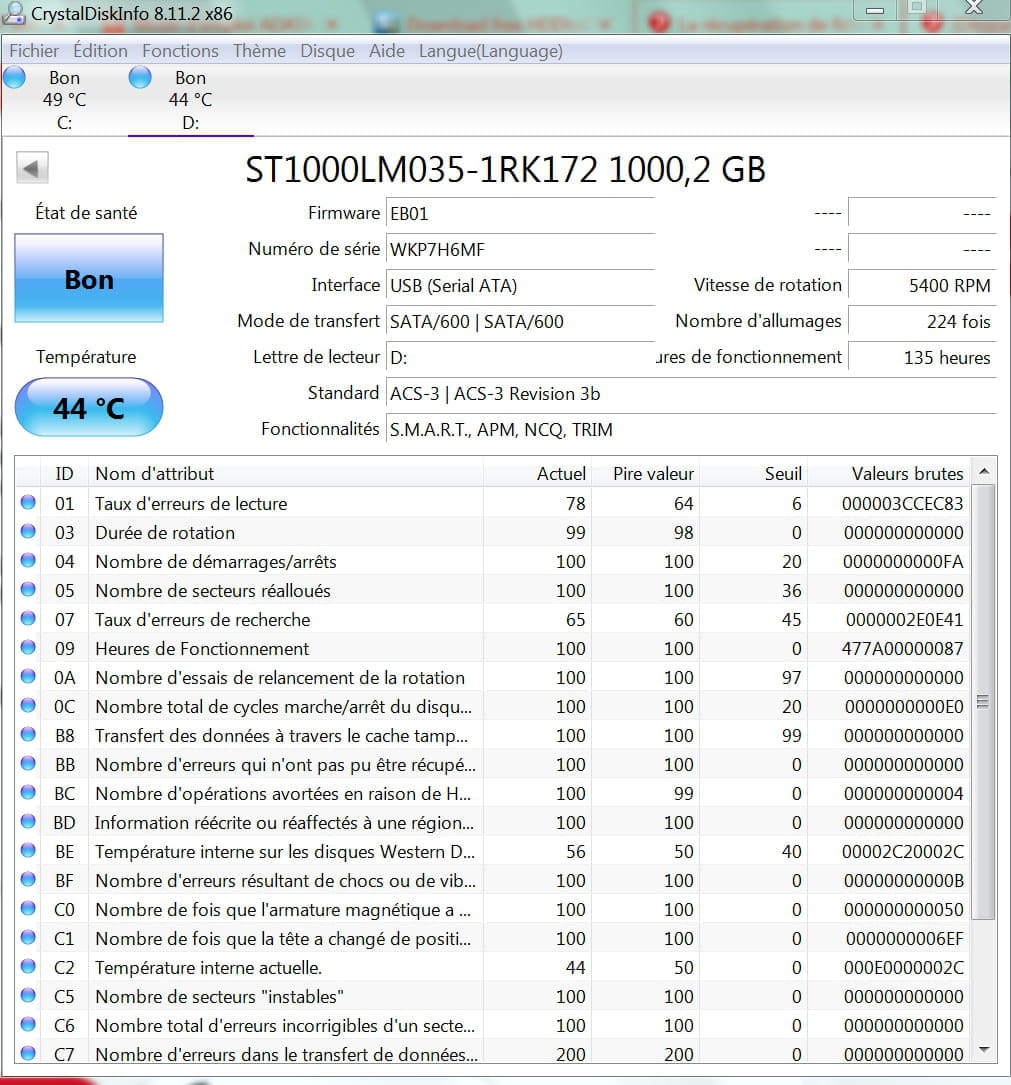Click status dot for attribute BF
The height and width of the screenshot is (1085, 1011).
(28, 879)
